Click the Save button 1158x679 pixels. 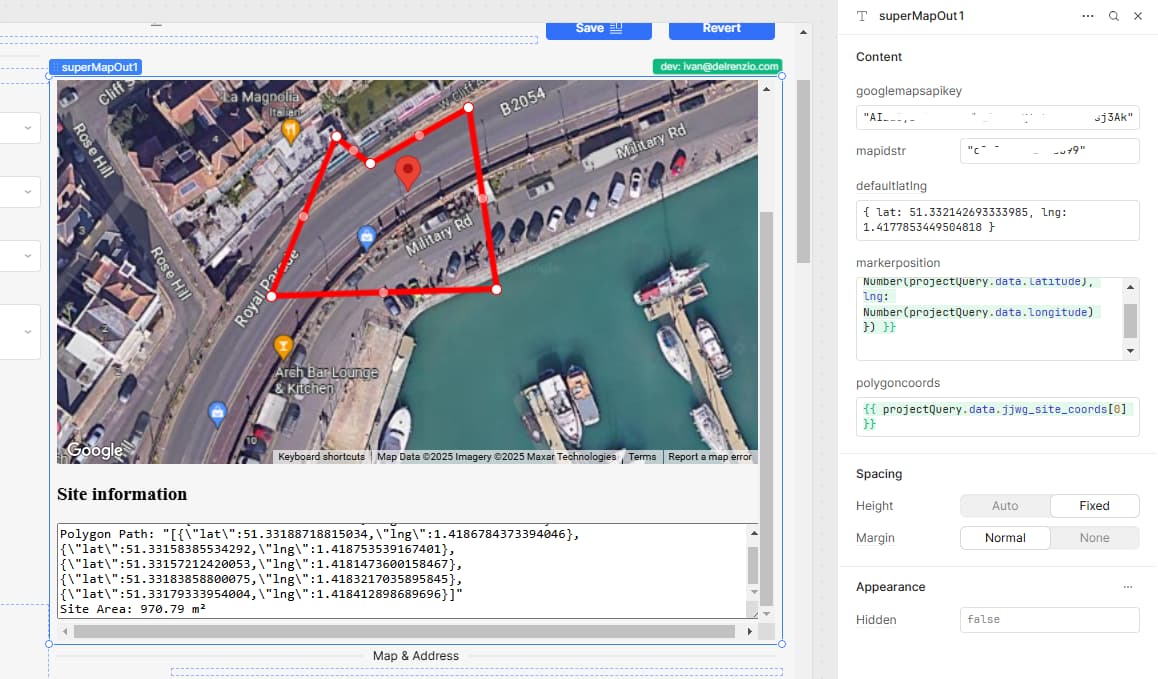pyautogui.click(x=599, y=29)
